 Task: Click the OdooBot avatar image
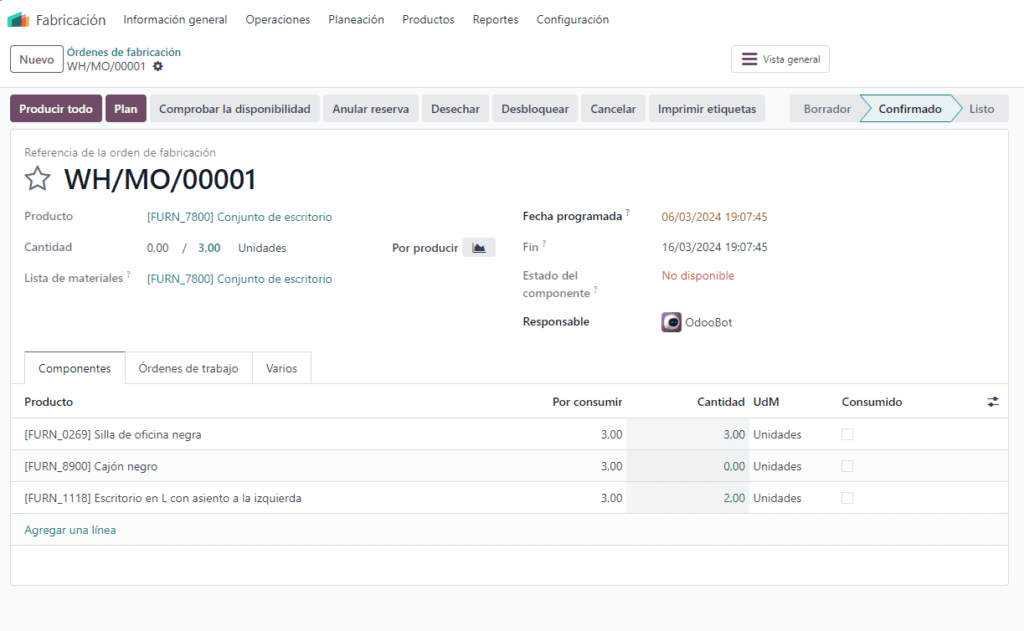(670, 322)
